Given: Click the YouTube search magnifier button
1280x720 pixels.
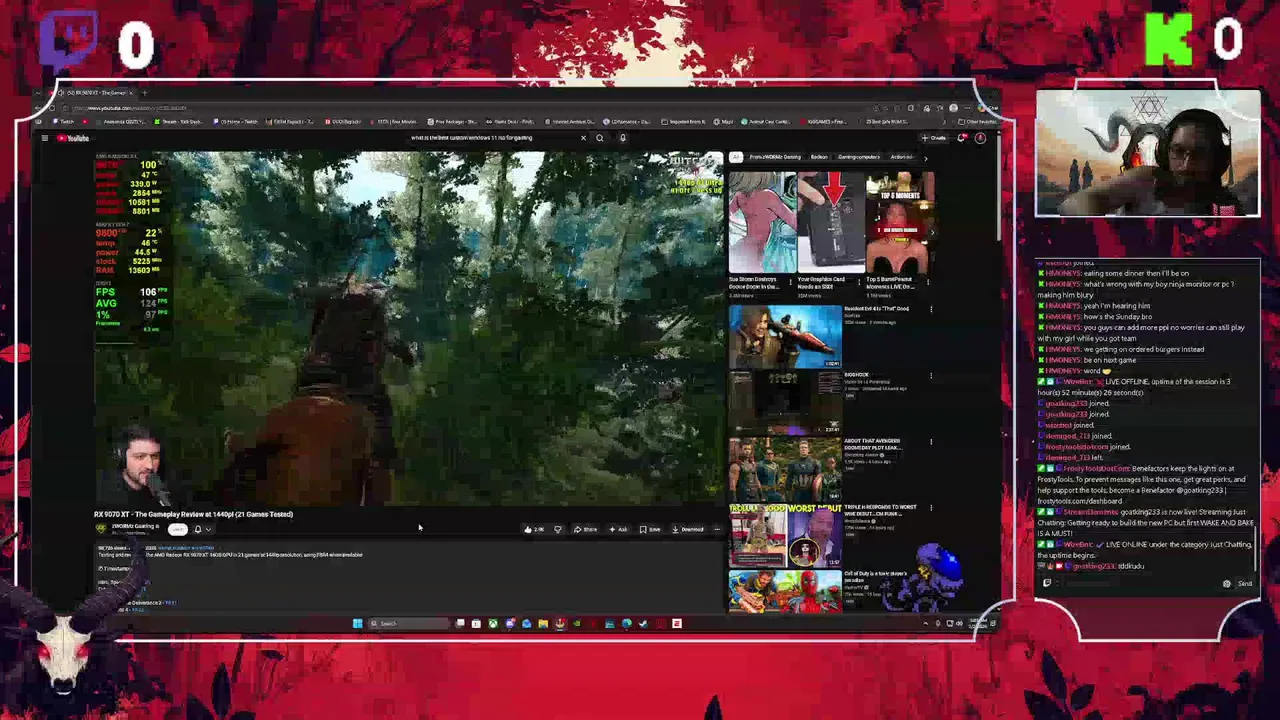Looking at the screenshot, I should point(600,138).
